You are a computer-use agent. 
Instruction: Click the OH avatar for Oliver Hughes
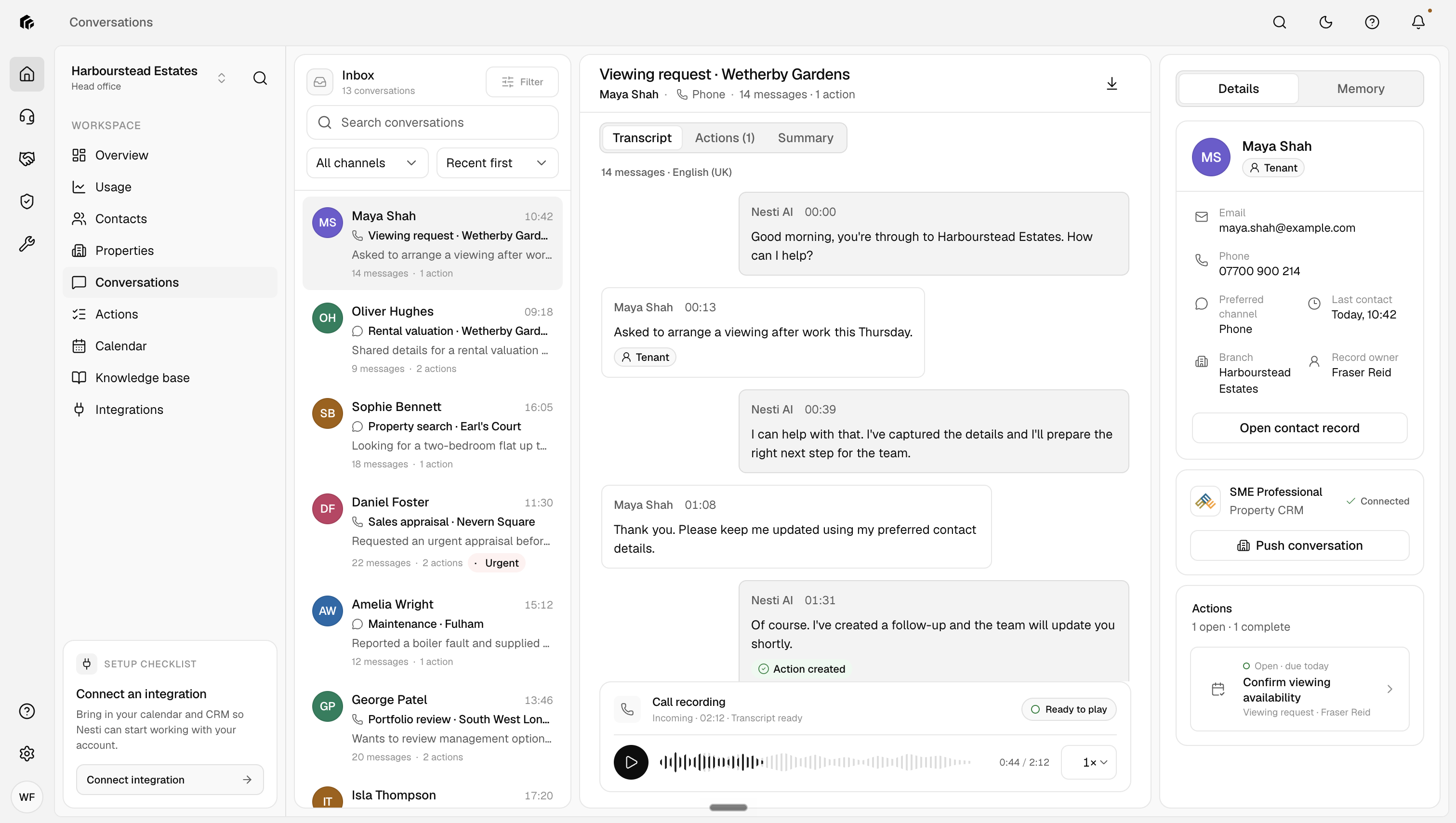click(327, 318)
